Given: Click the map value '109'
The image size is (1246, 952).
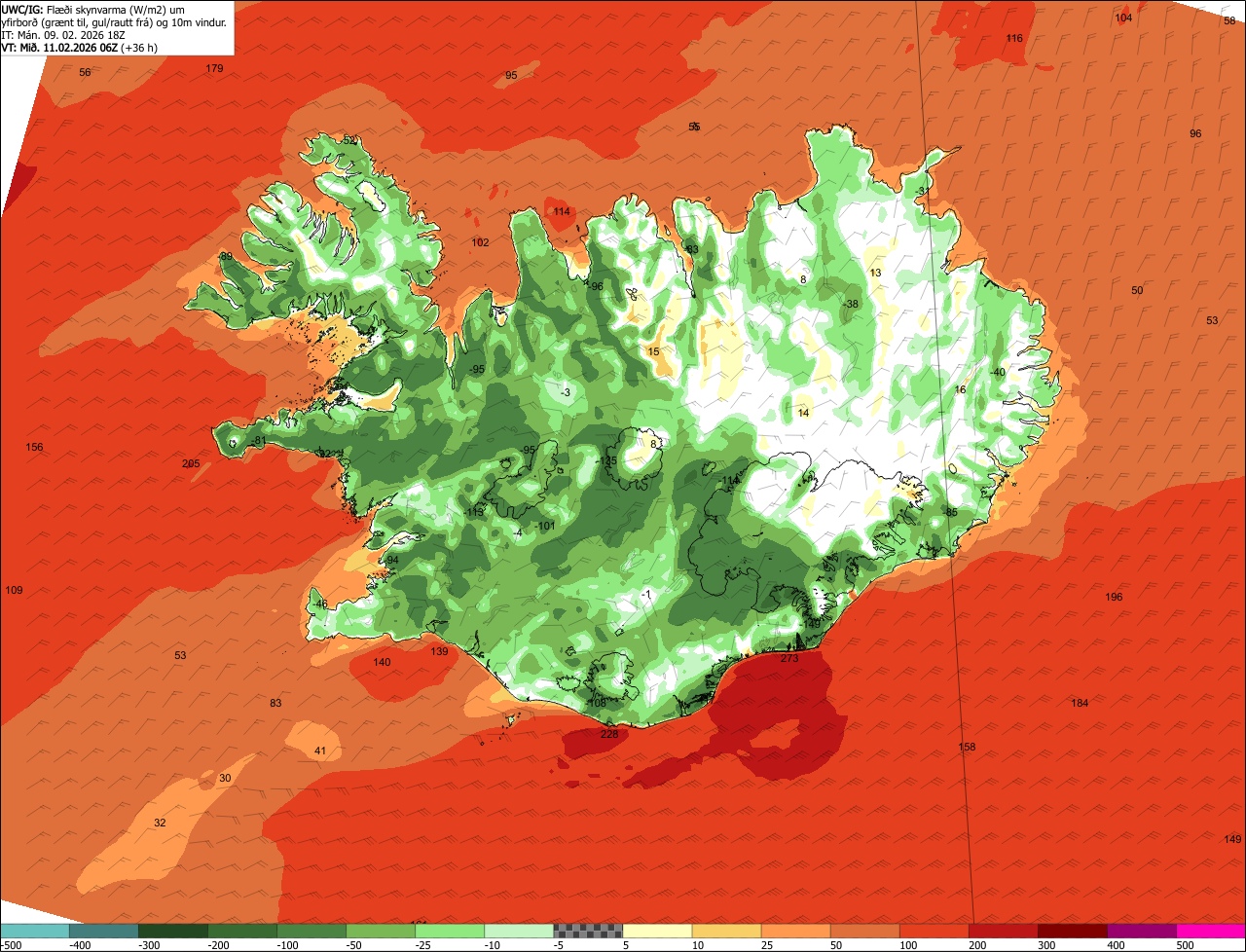Looking at the screenshot, I should [x=14, y=590].
